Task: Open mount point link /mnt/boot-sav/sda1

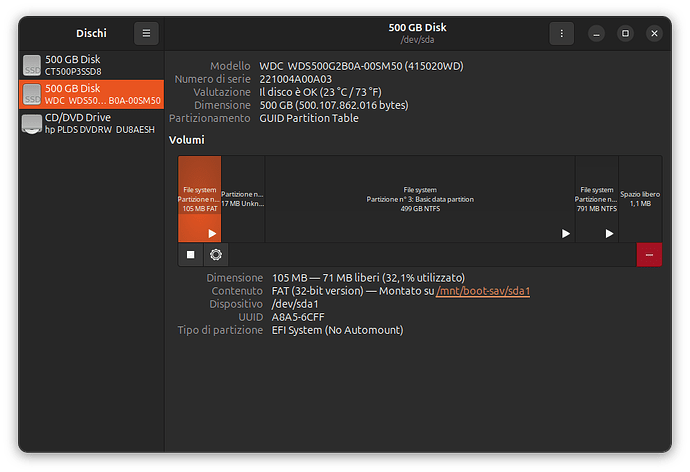Action: (x=483, y=291)
